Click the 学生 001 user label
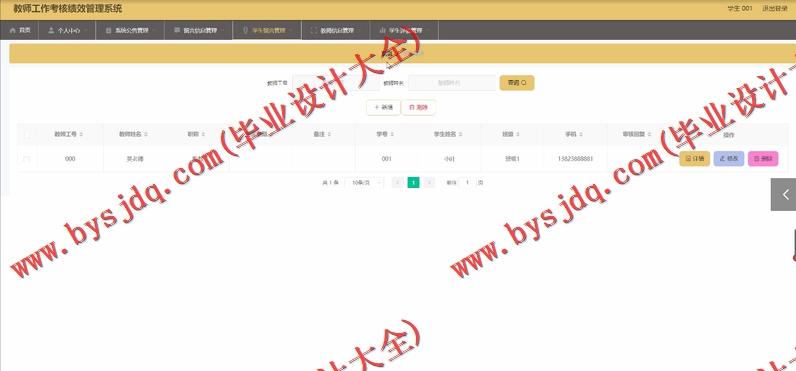Viewport: 796px width, 371px height. (740, 9)
